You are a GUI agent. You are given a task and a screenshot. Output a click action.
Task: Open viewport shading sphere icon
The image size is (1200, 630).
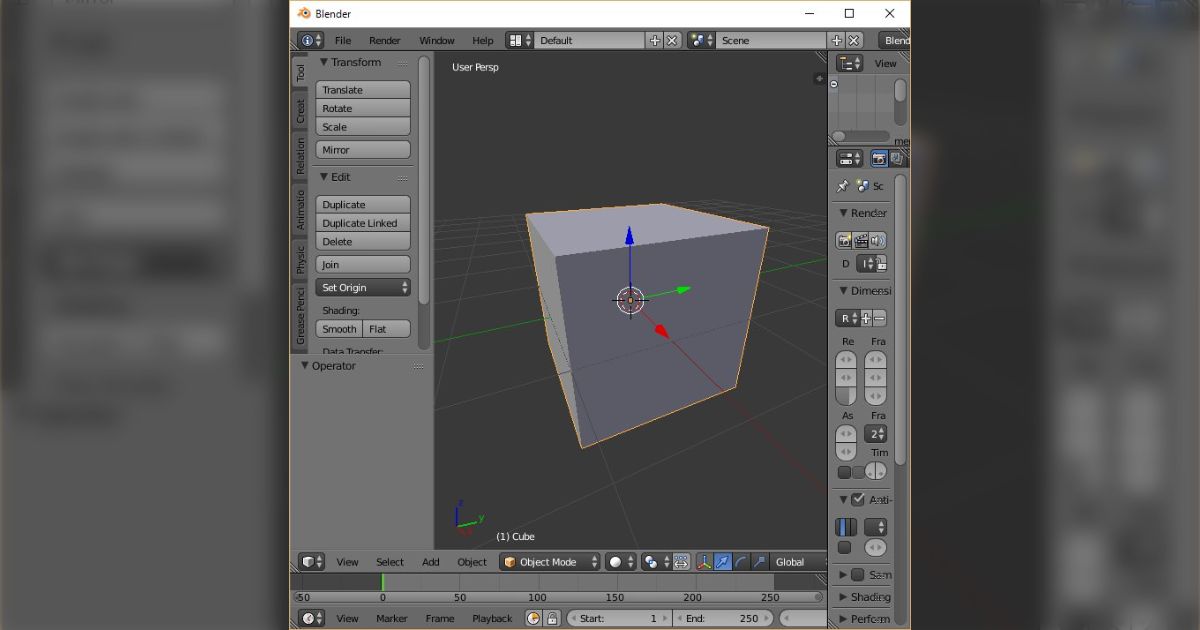click(x=616, y=561)
